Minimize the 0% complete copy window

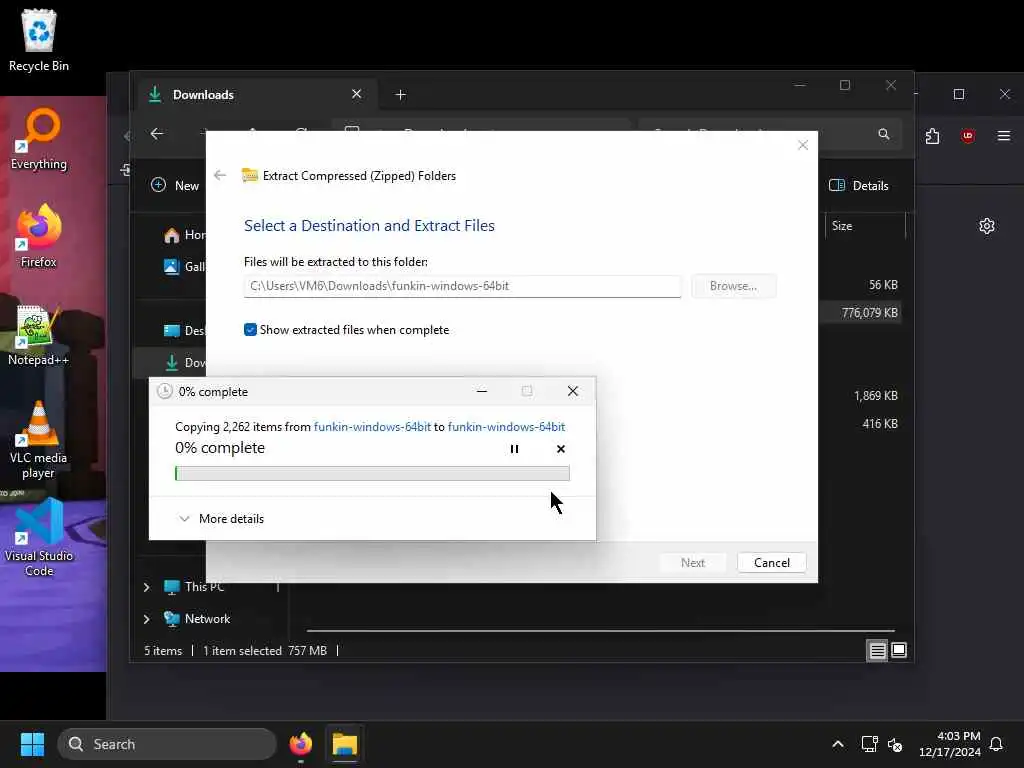tap(482, 391)
